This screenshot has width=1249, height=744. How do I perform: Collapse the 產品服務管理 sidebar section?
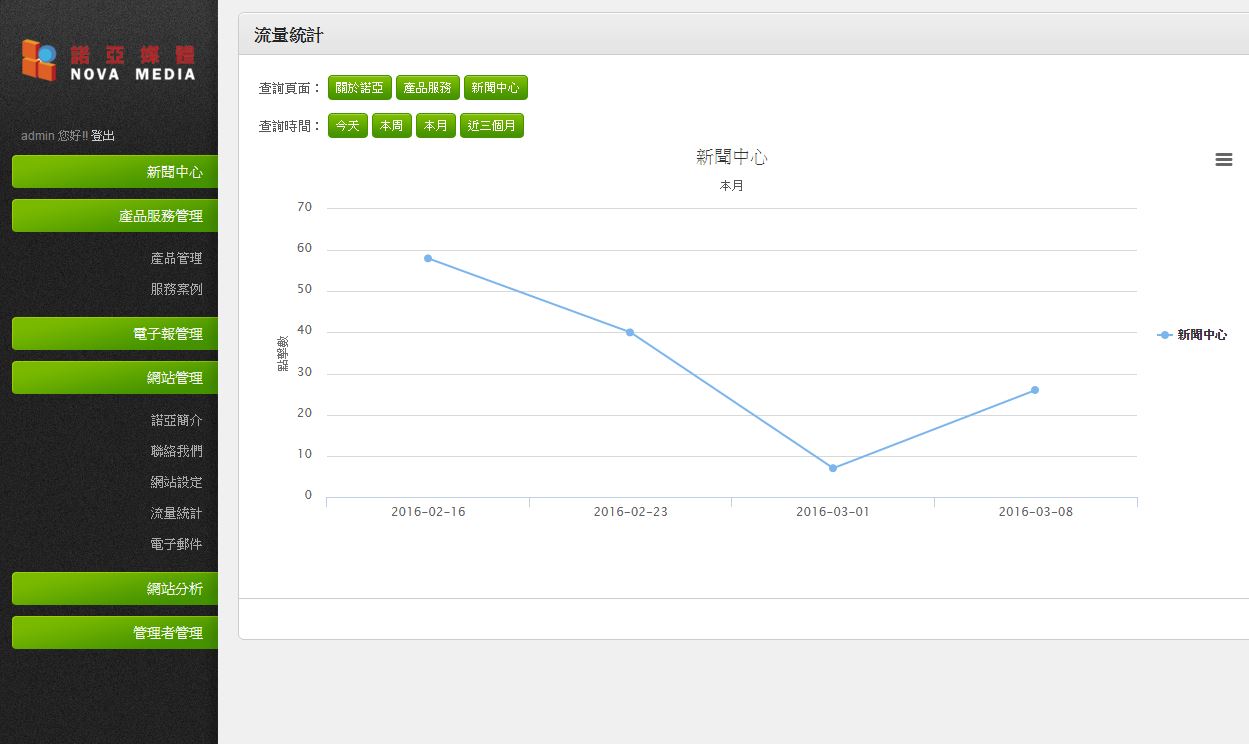[115, 216]
